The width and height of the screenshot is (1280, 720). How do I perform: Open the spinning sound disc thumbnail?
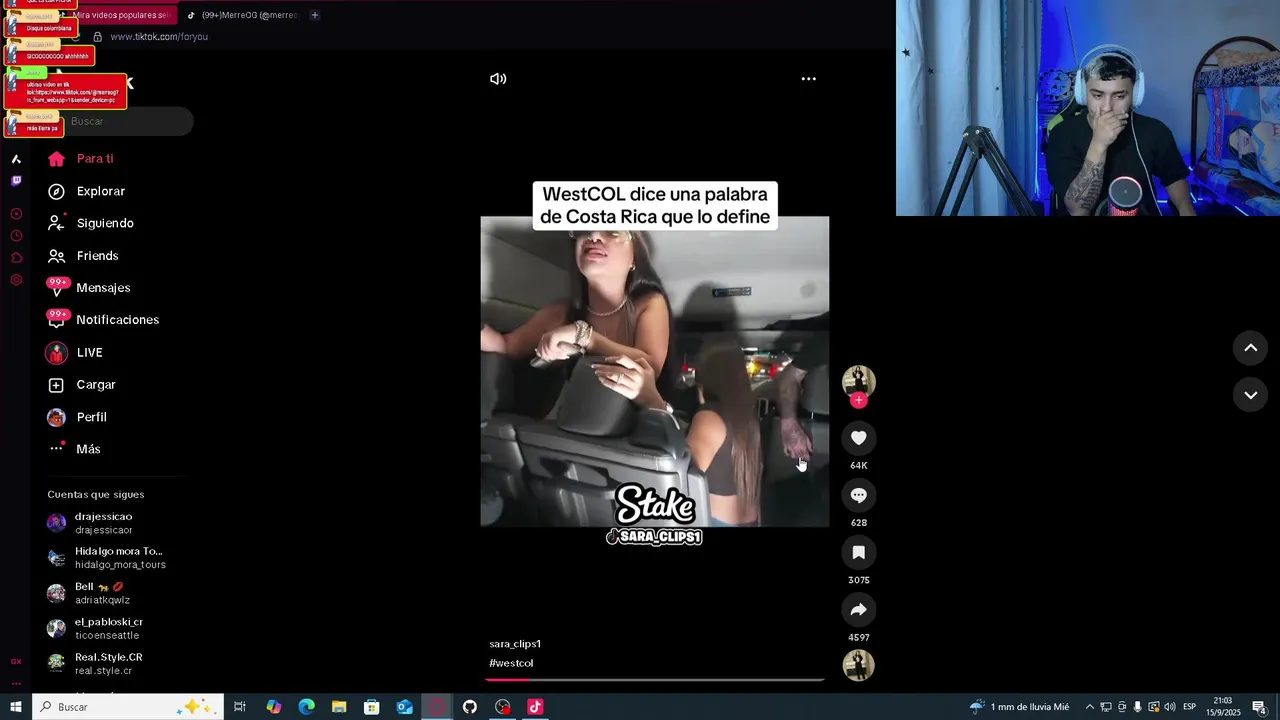[x=858, y=665]
